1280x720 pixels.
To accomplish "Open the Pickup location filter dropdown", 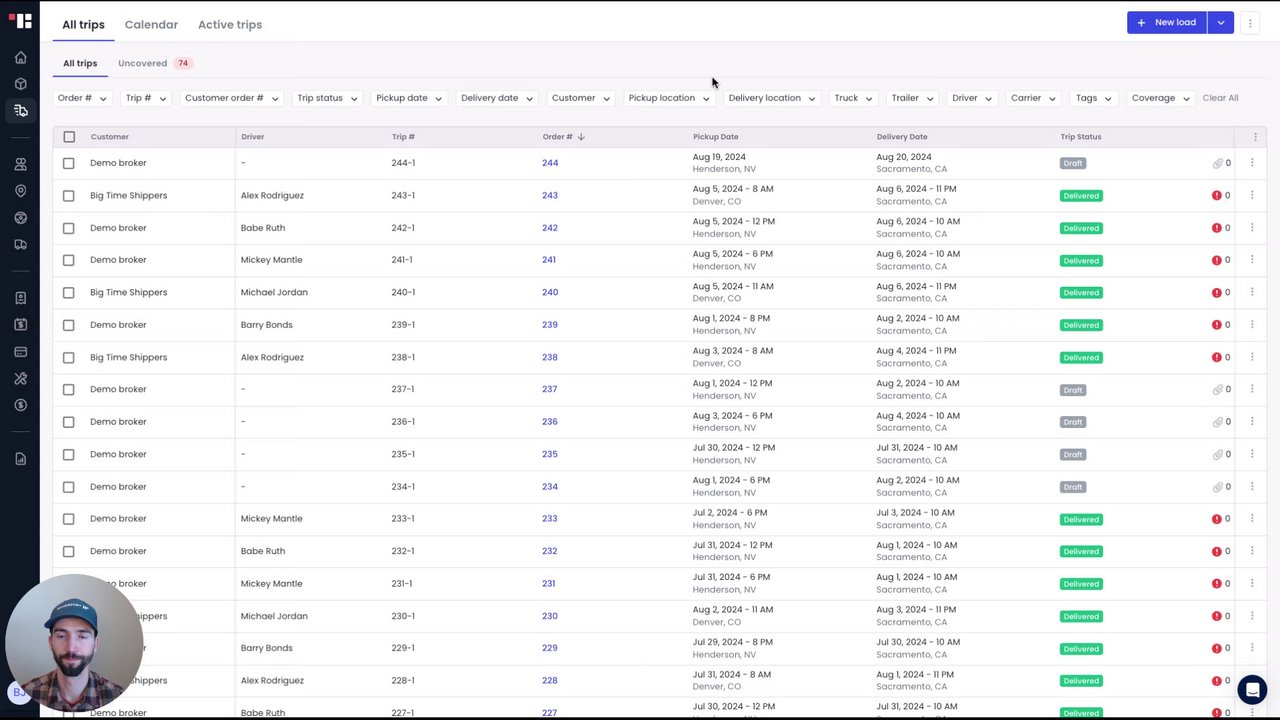I will point(668,98).
